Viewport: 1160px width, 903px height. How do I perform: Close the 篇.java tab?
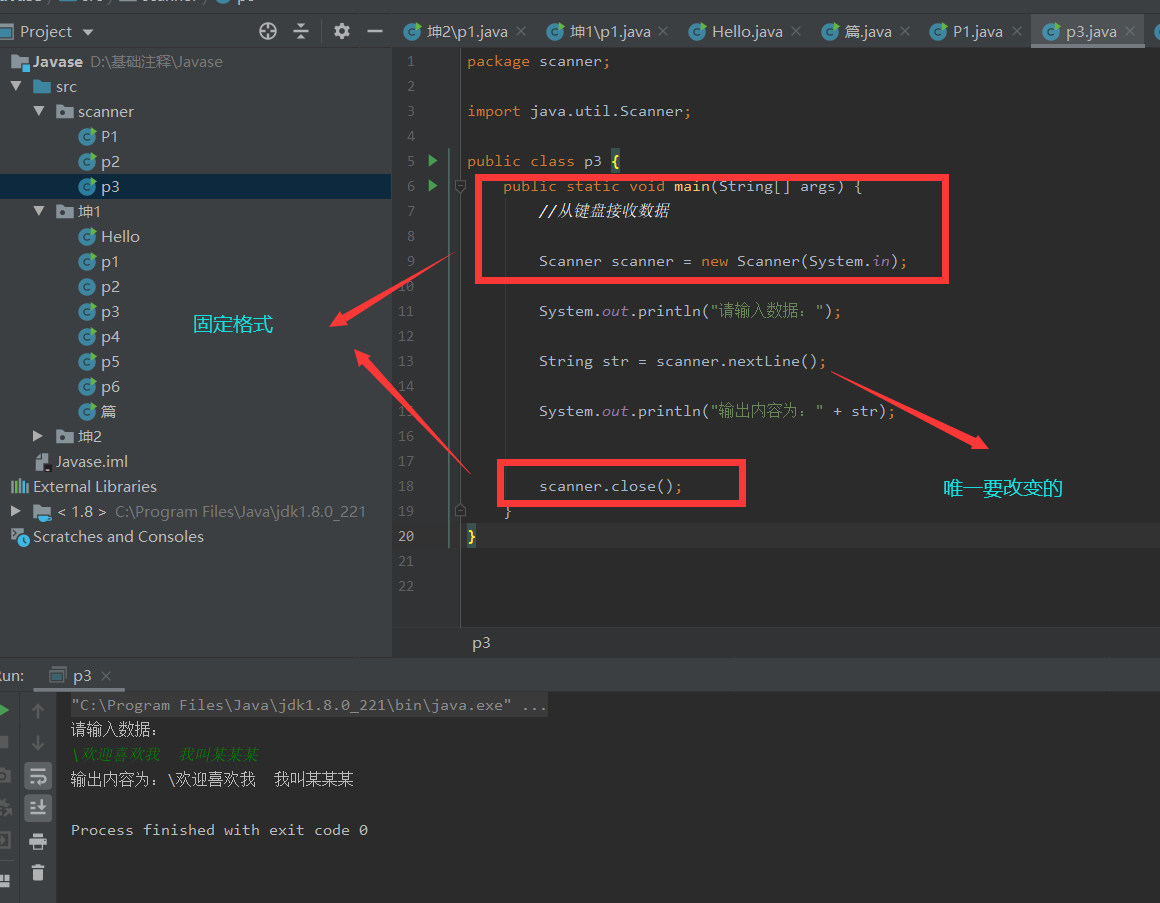pyautogui.click(x=905, y=31)
